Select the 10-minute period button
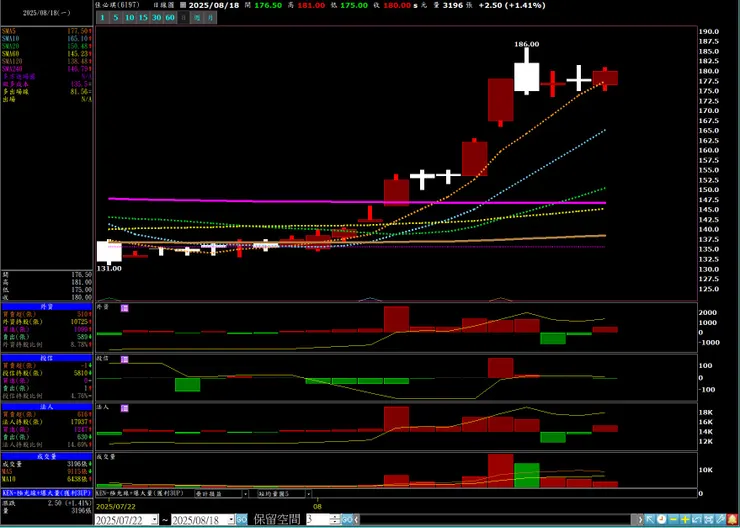This screenshot has height=528, width=740. pyautogui.click(x=129, y=18)
